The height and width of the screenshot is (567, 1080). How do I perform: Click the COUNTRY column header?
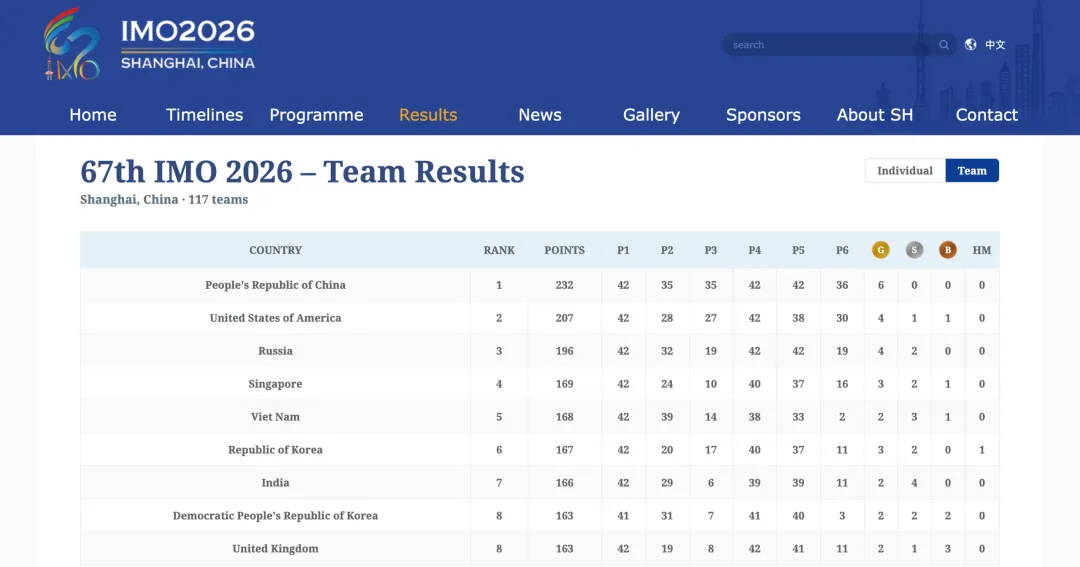[276, 250]
